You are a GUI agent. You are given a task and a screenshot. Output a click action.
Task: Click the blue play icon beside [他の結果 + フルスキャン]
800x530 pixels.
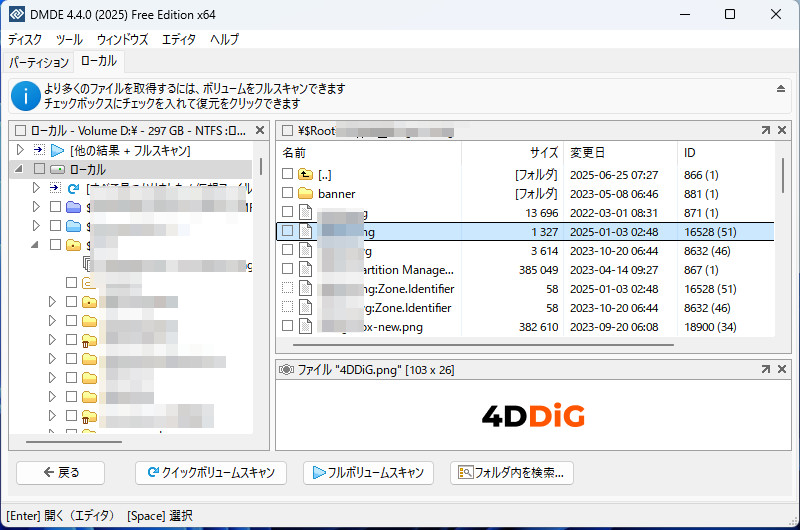click(58, 150)
